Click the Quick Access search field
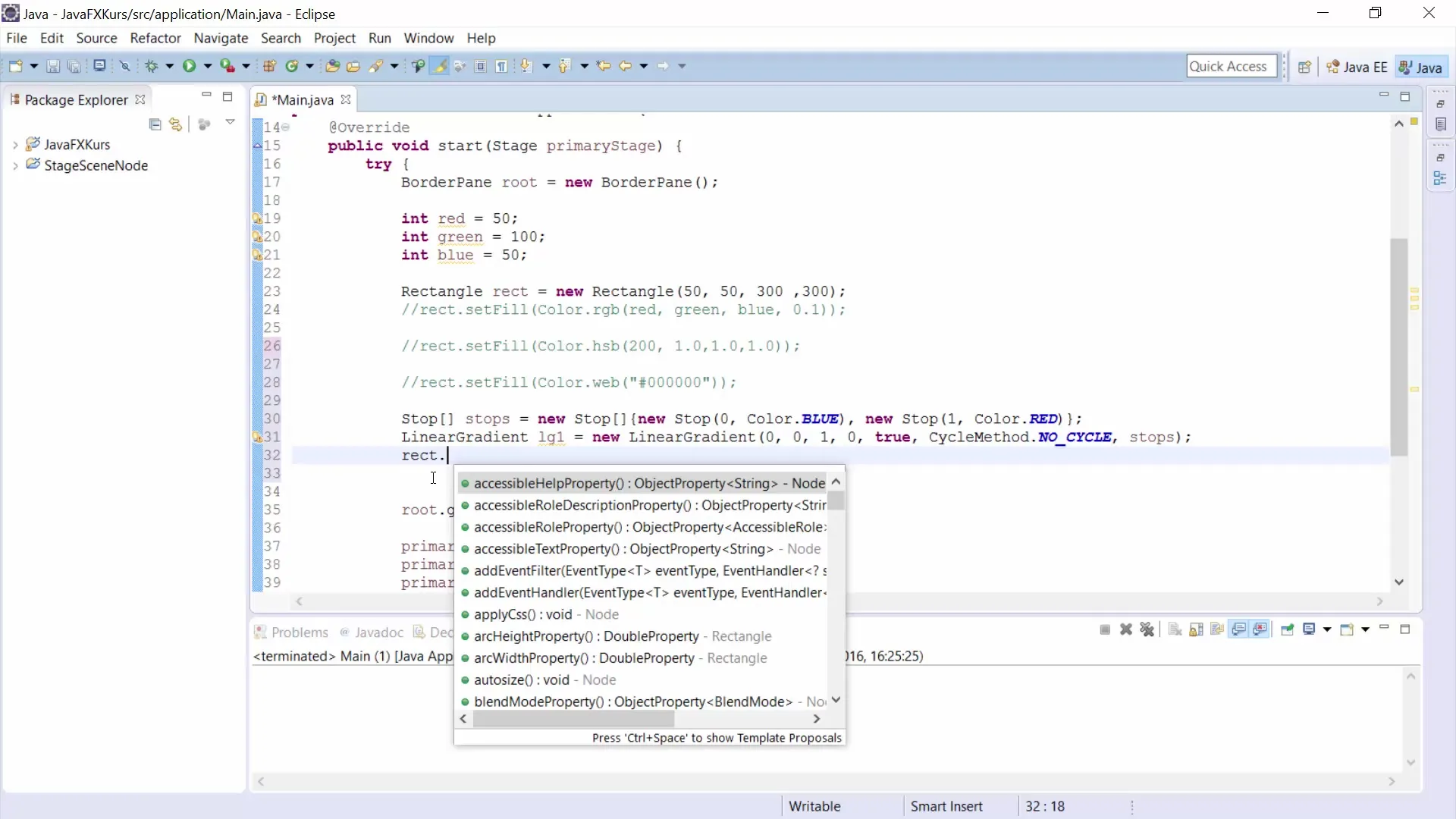Viewport: 1456px width, 819px height. pos(1231,66)
